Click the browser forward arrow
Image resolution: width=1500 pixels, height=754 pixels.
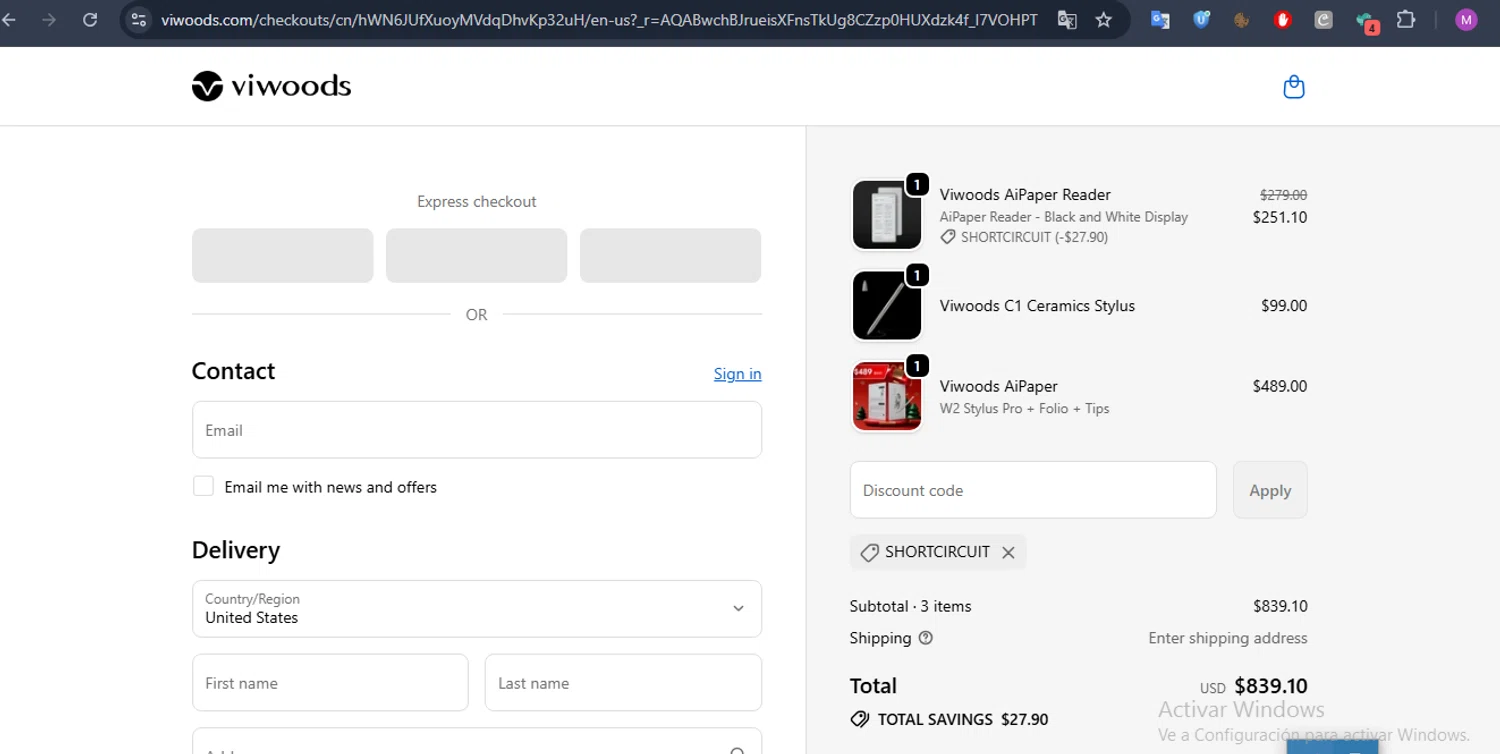pos(48,19)
